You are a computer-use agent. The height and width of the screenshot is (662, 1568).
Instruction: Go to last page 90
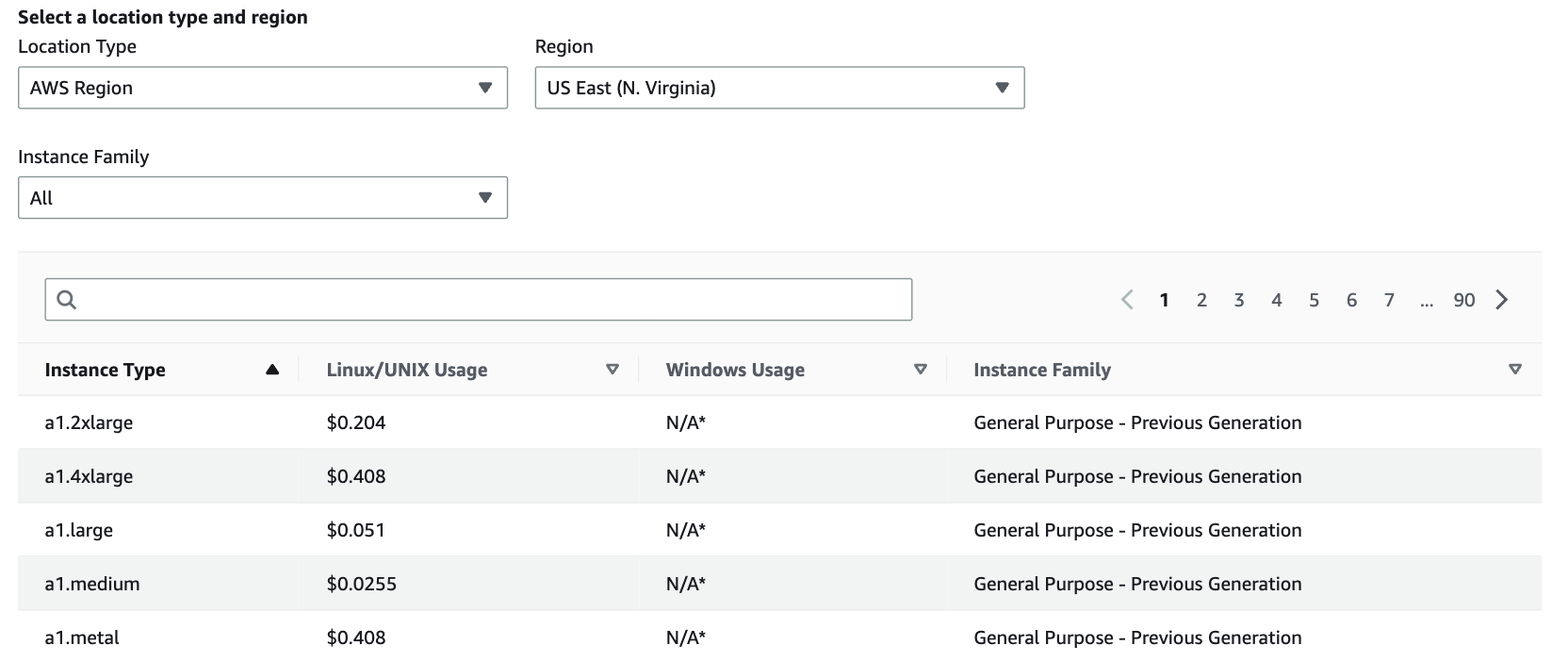1463,300
